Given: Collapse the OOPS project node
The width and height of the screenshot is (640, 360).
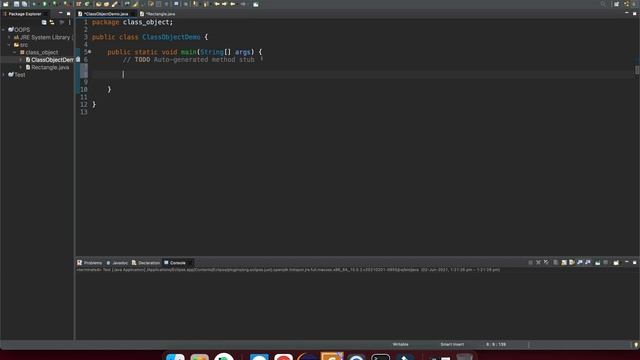Looking at the screenshot, I should (x=4, y=30).
